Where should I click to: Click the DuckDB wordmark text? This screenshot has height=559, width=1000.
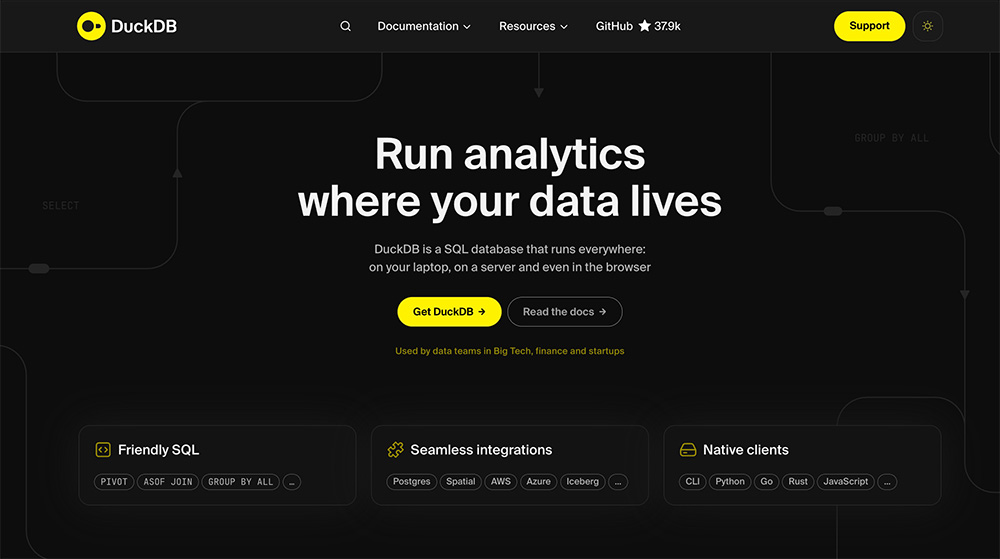coord(144,26)
